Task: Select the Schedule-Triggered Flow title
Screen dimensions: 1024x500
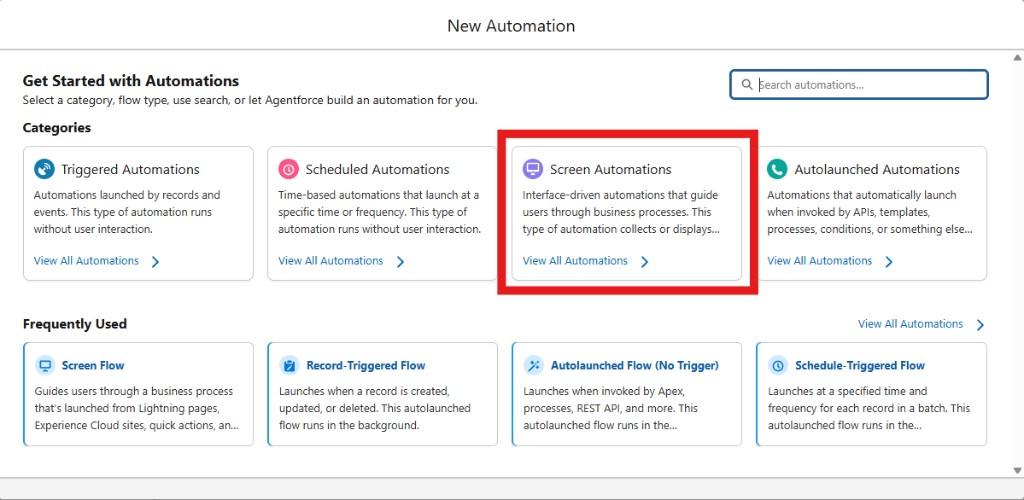Action: pyautogui.click(x=860, y=366)
